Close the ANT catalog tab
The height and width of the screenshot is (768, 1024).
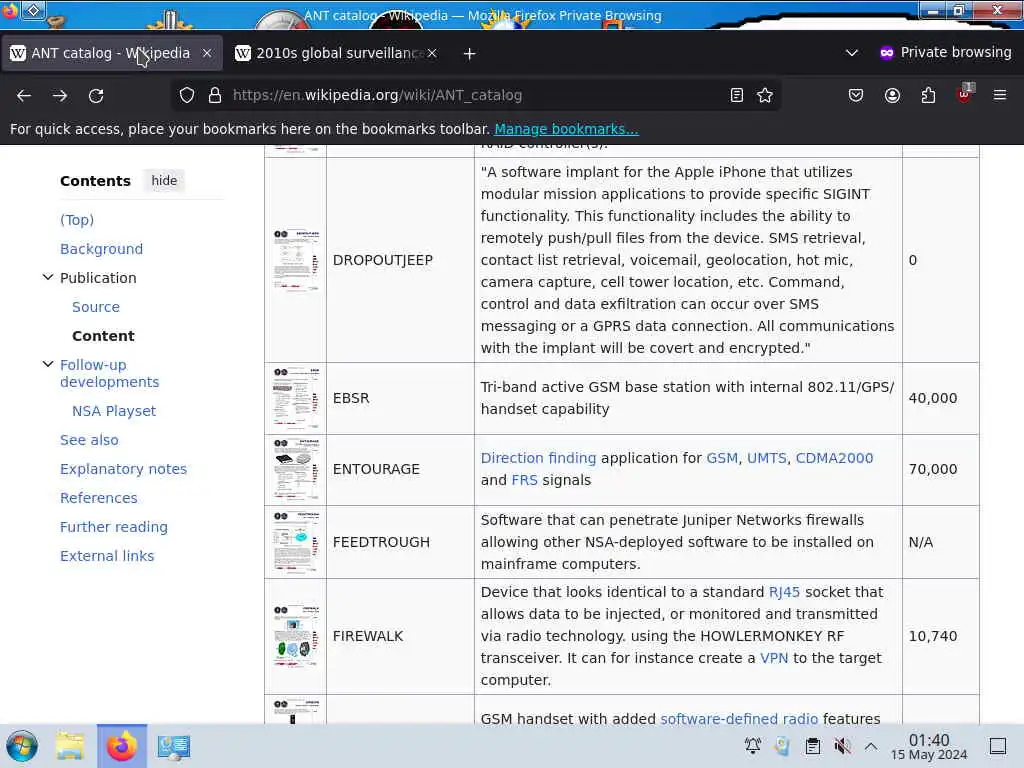[x=207, y=53]
